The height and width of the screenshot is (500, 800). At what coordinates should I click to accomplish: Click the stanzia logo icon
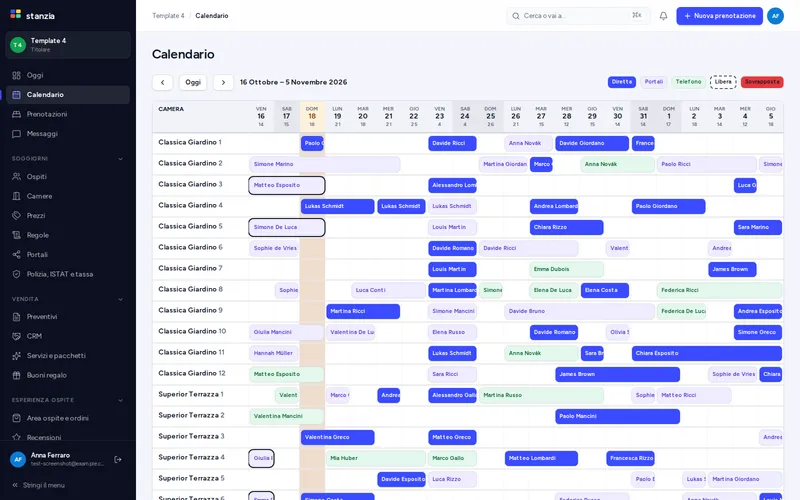pos(16,14)
